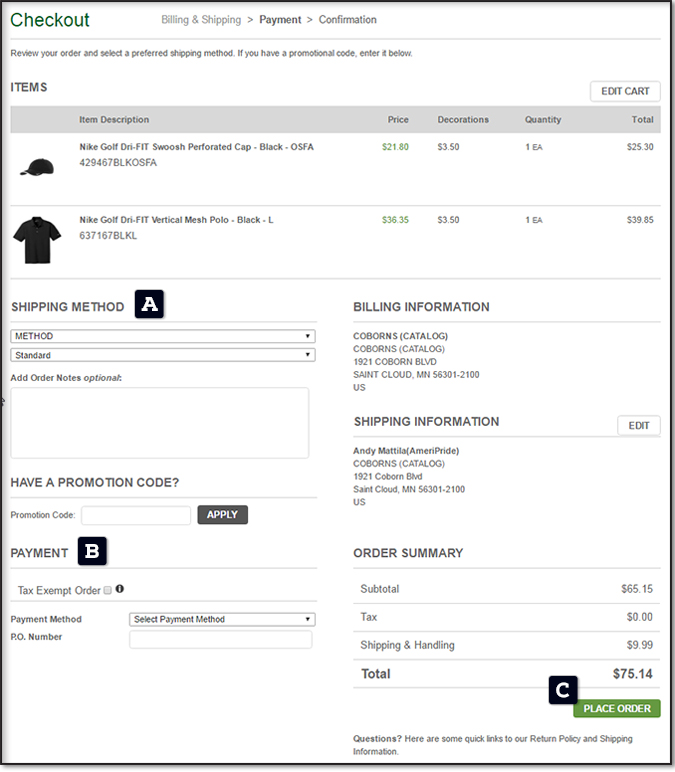Viewport: 675px width, 772px height.
Task: Click the callout marker C
Action: click(x=563, y=688)
